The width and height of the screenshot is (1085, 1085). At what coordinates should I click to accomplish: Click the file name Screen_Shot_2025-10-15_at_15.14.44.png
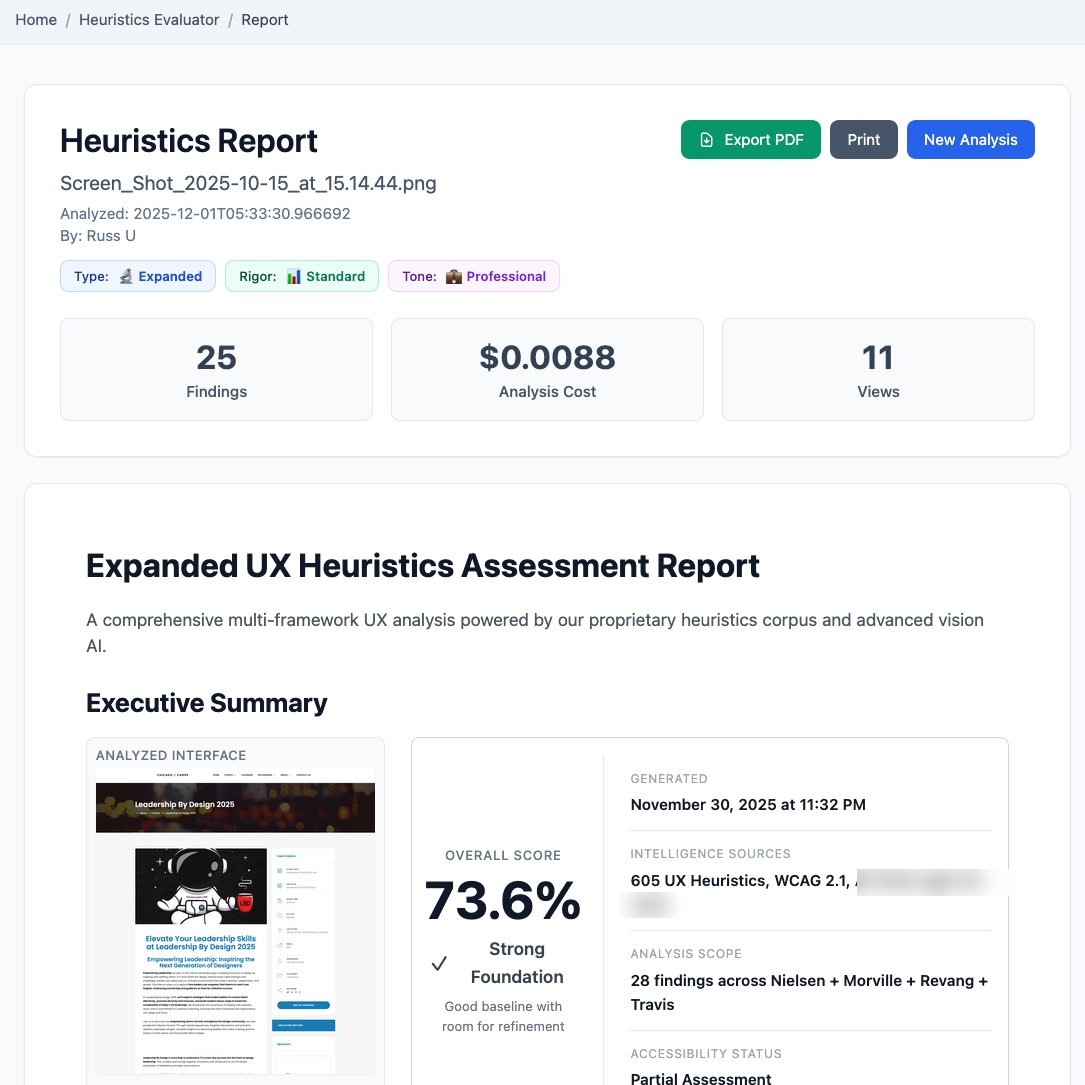pyautogui.click(x=248, y=183)
